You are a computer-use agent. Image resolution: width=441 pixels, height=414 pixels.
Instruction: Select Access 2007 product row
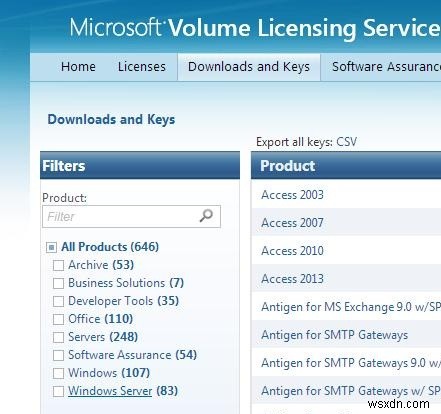click(346, 223)
